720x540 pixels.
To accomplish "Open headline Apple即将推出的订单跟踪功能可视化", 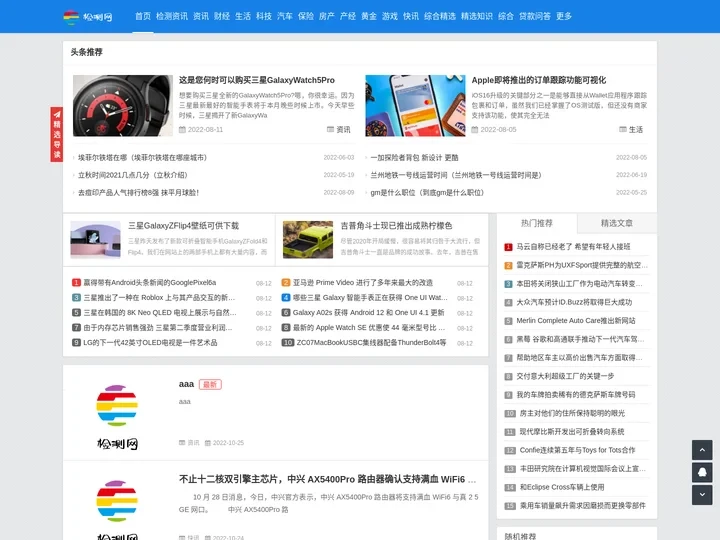I will pyautogui.click(x=539, y=80).
